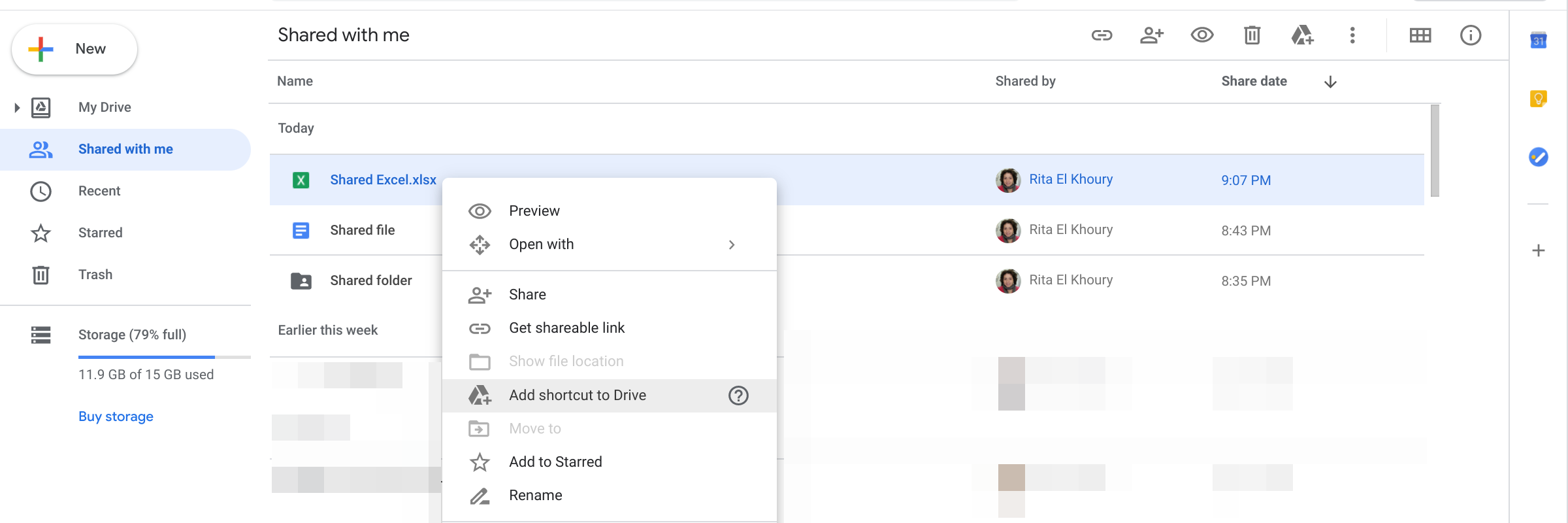Click the help question mark beside Add shortcut
1568x523 pixels.
[738, 396]
